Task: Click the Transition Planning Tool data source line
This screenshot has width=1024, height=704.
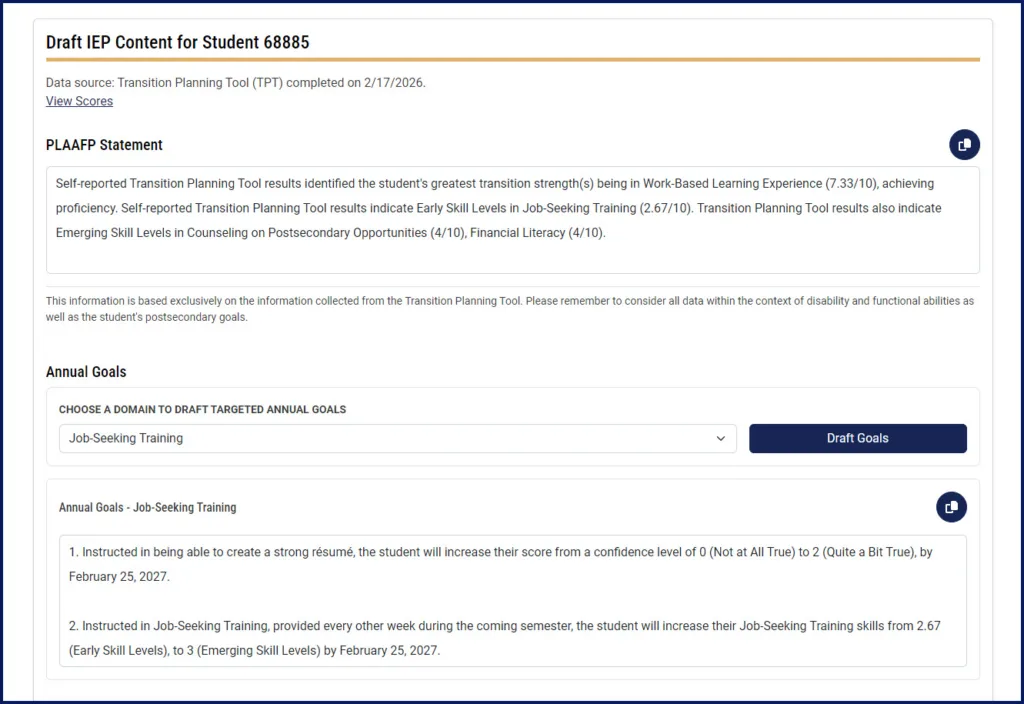Action: coord(235,83)
